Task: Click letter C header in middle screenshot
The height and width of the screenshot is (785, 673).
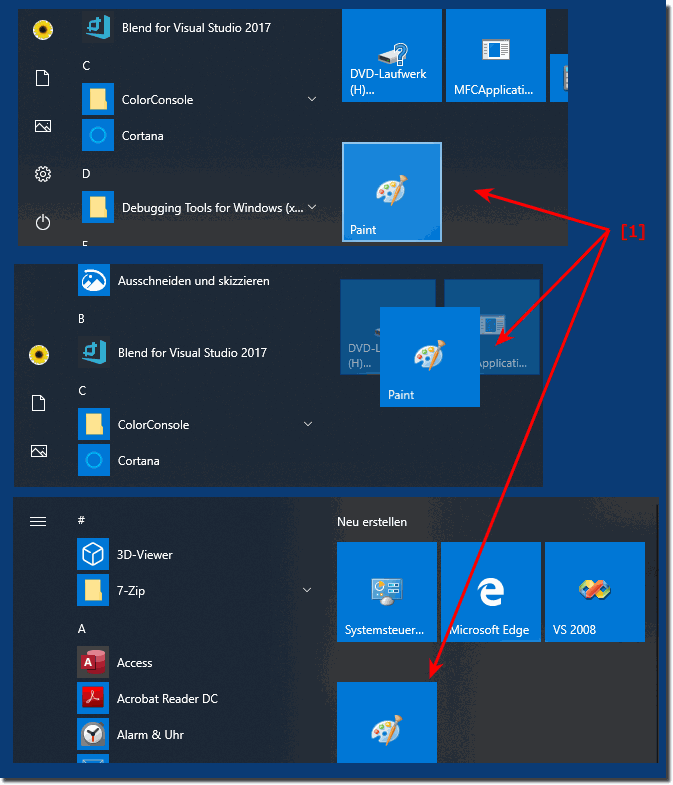Action: (82, 391)
